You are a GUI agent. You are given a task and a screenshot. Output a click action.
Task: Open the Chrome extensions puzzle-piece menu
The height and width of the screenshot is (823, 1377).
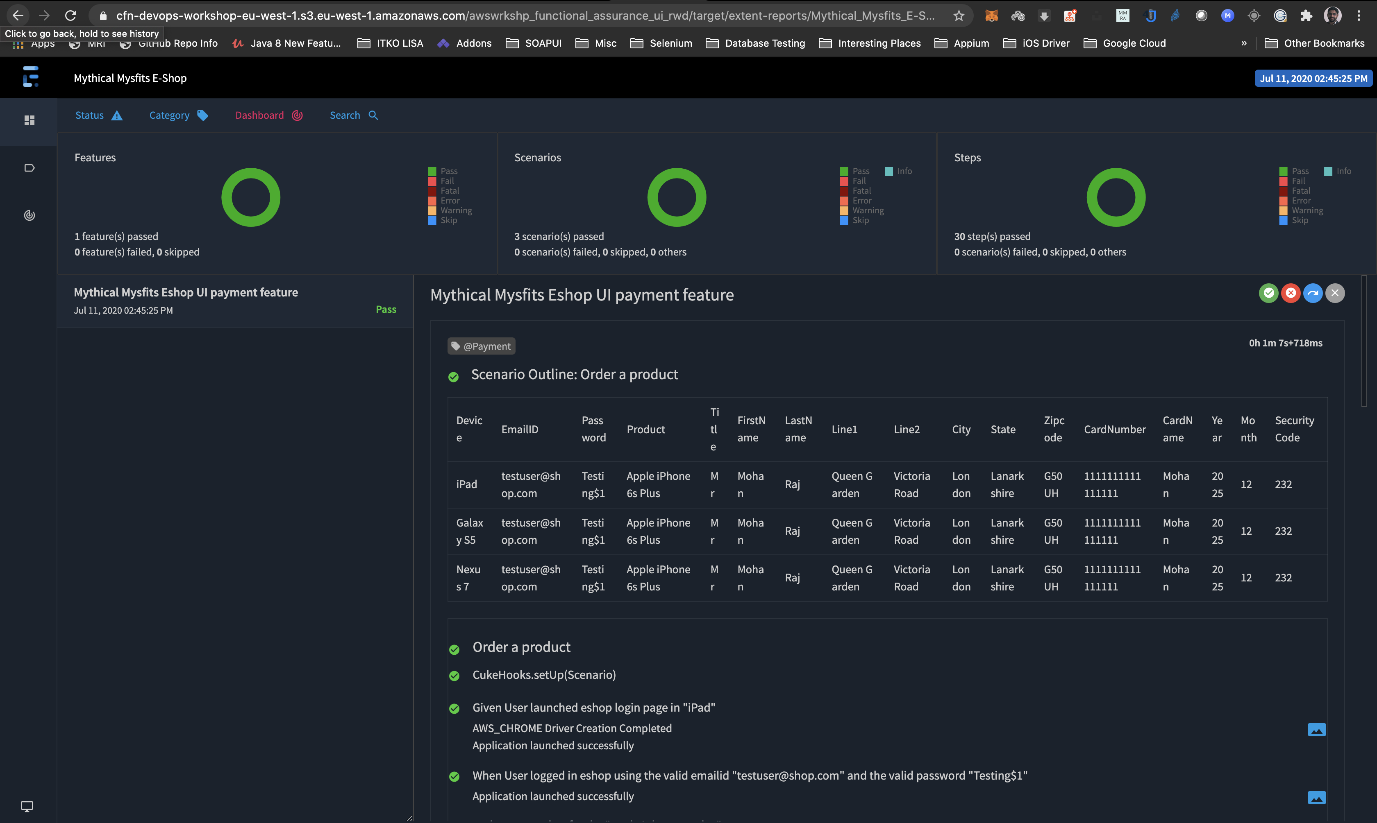(1306, 16)
